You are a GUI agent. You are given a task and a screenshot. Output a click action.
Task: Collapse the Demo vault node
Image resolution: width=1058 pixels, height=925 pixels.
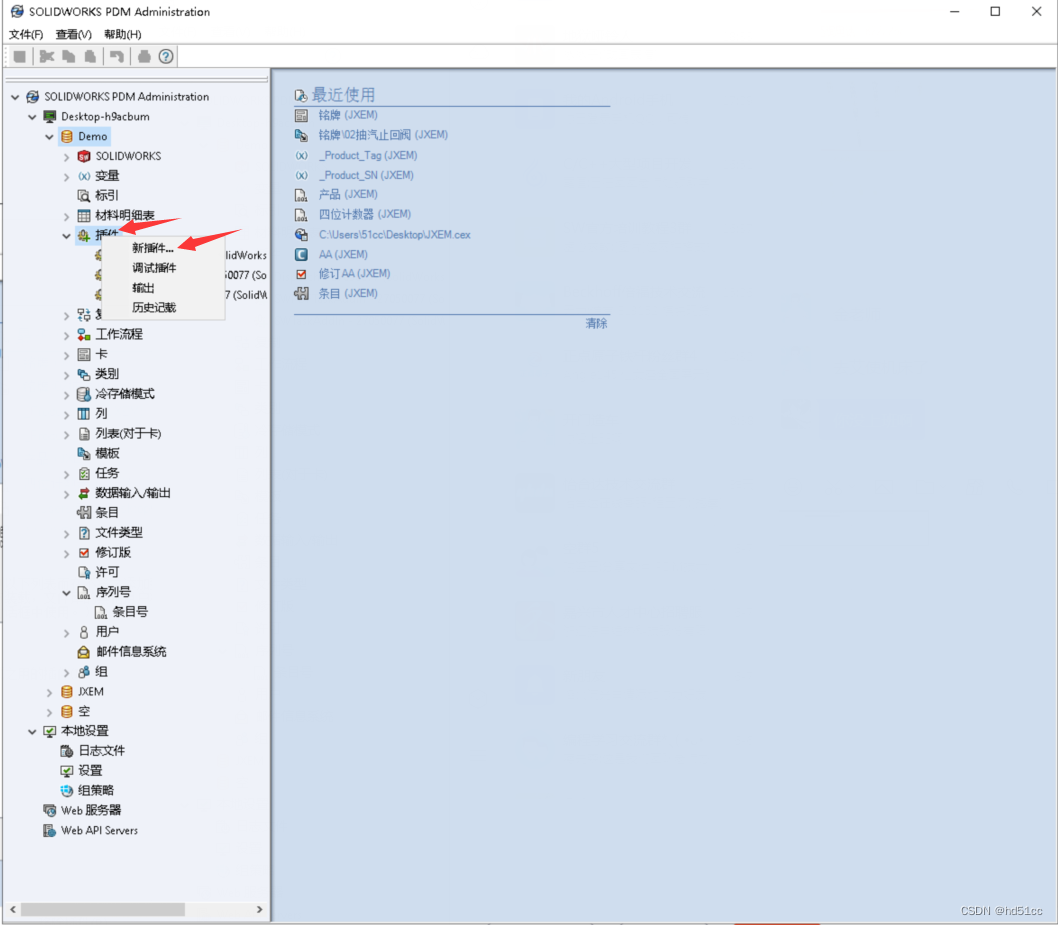(x=49, y=136)
